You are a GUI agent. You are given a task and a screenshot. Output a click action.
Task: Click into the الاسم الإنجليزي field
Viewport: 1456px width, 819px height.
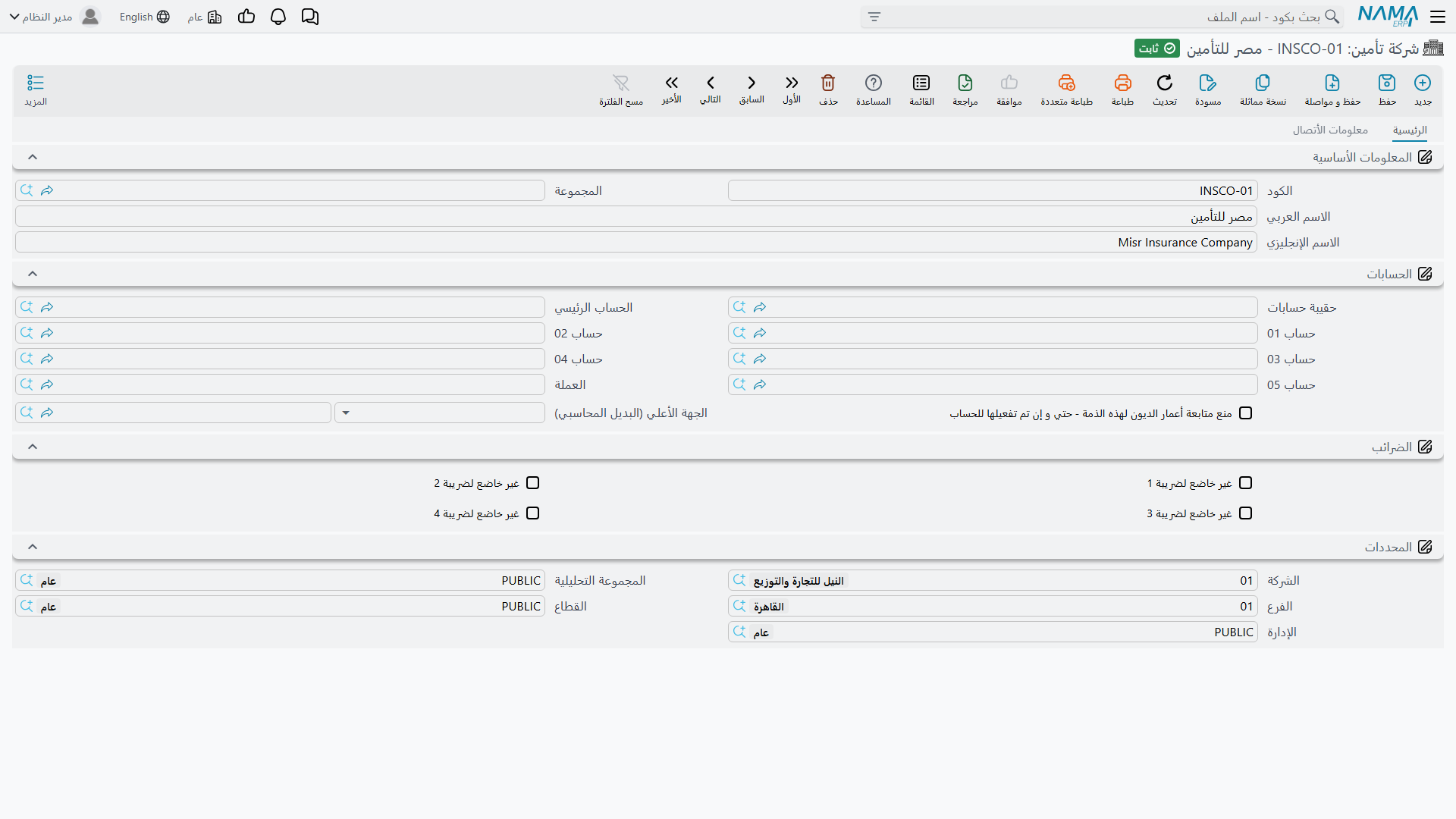tap(636, 242)
